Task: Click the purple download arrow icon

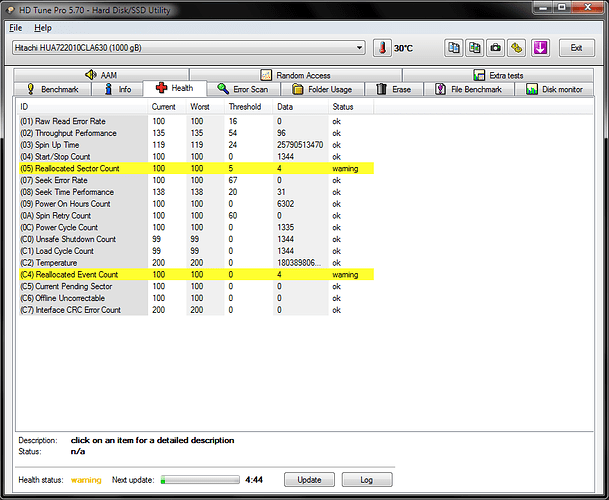Action: (540, 48)
